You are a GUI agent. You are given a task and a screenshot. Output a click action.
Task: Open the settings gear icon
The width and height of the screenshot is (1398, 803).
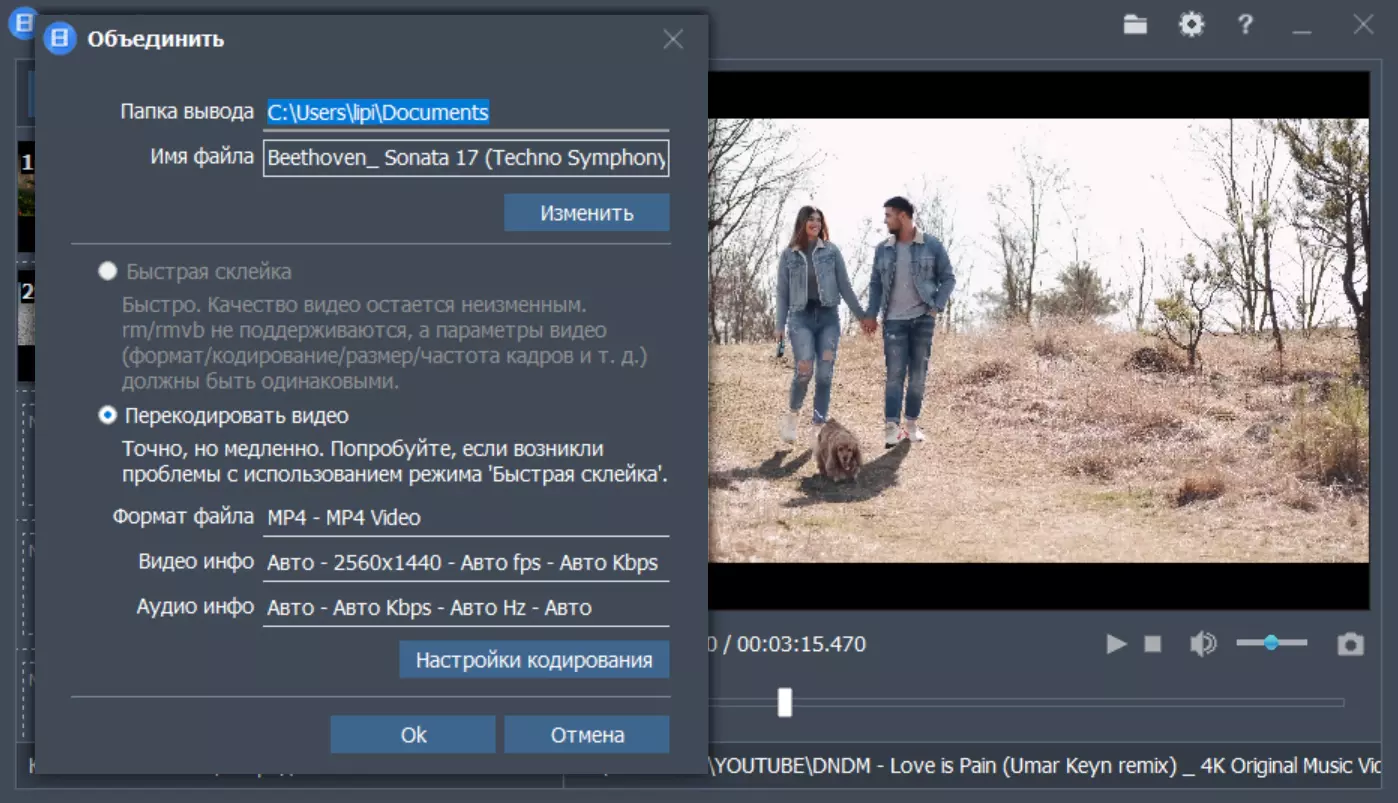(1191, 24)
